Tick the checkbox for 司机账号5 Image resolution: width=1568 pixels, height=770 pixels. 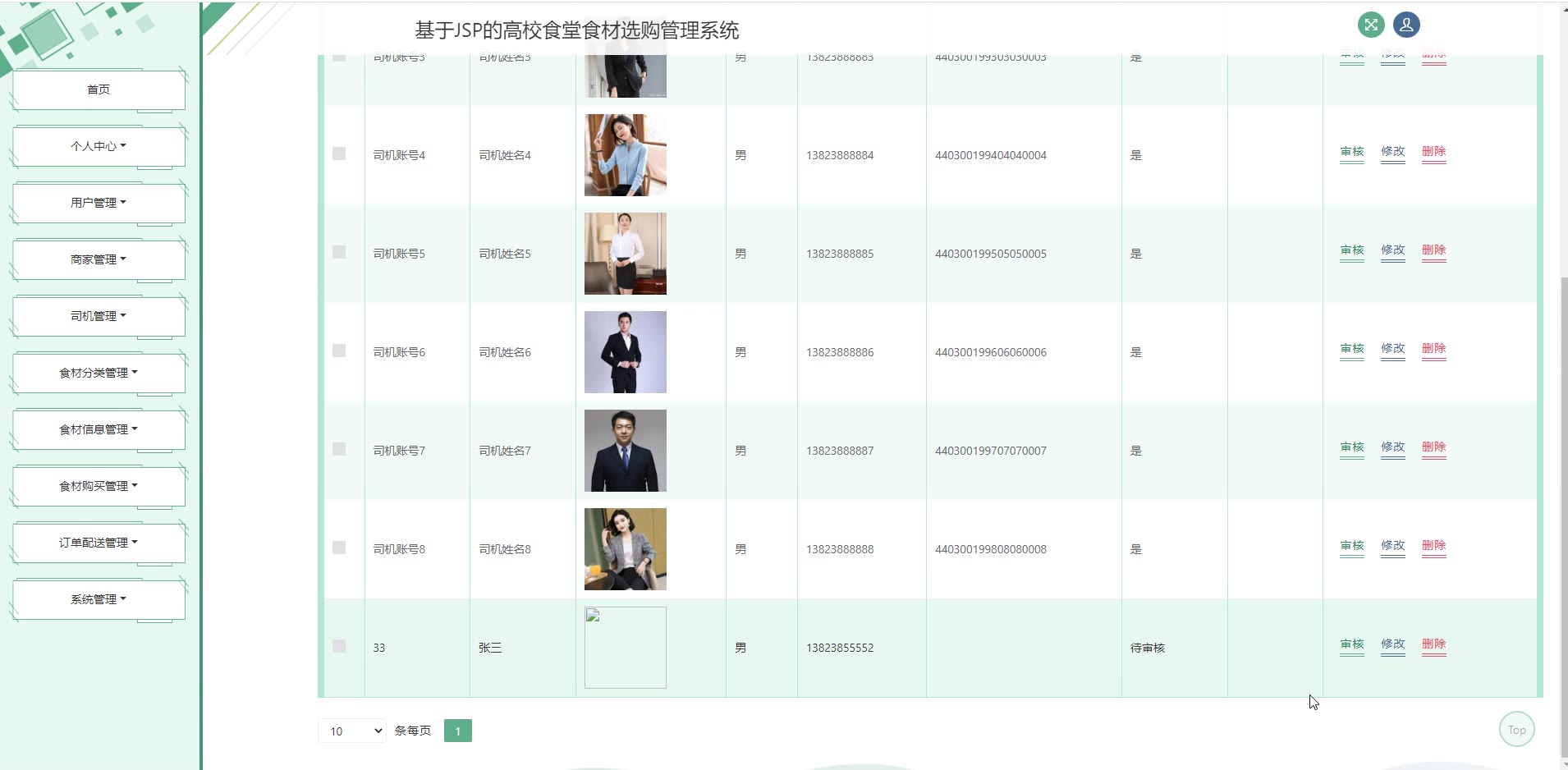[x=339, y=252]
